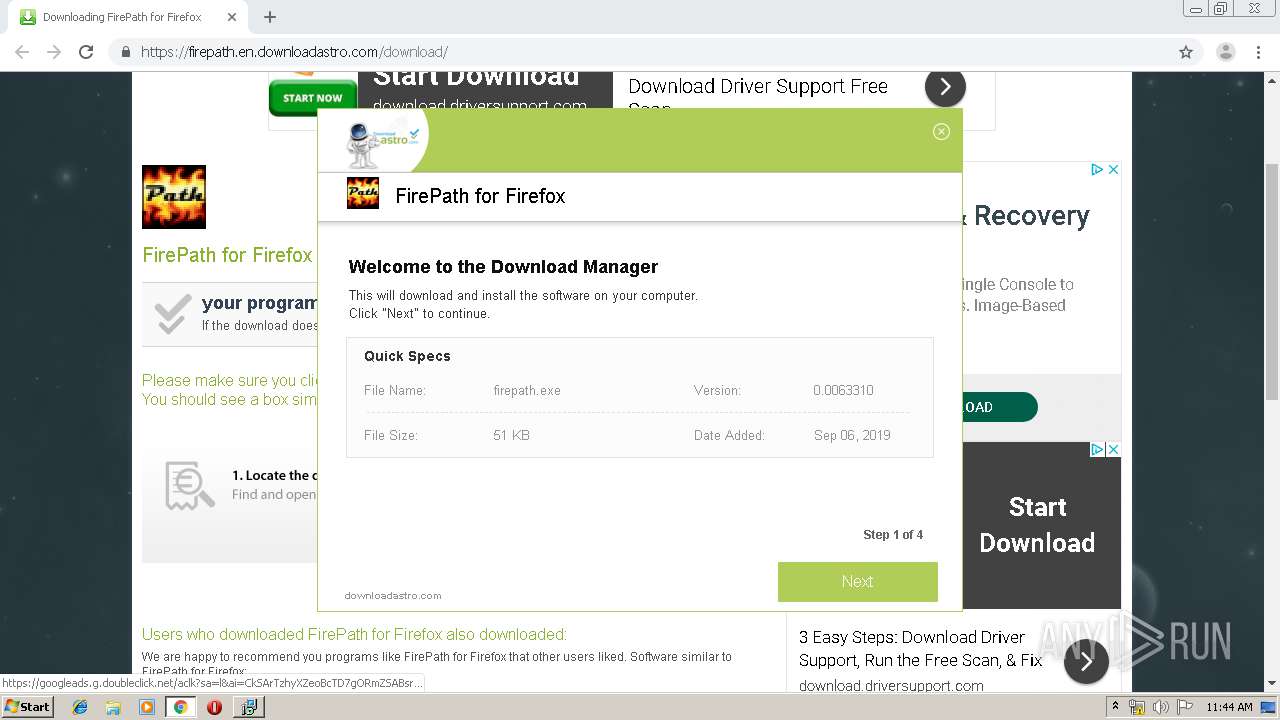Image resolution: width=1280 pixels, height=720 pixels.
Task: Show hidden system tray icons
Action: pos(1116,706)
